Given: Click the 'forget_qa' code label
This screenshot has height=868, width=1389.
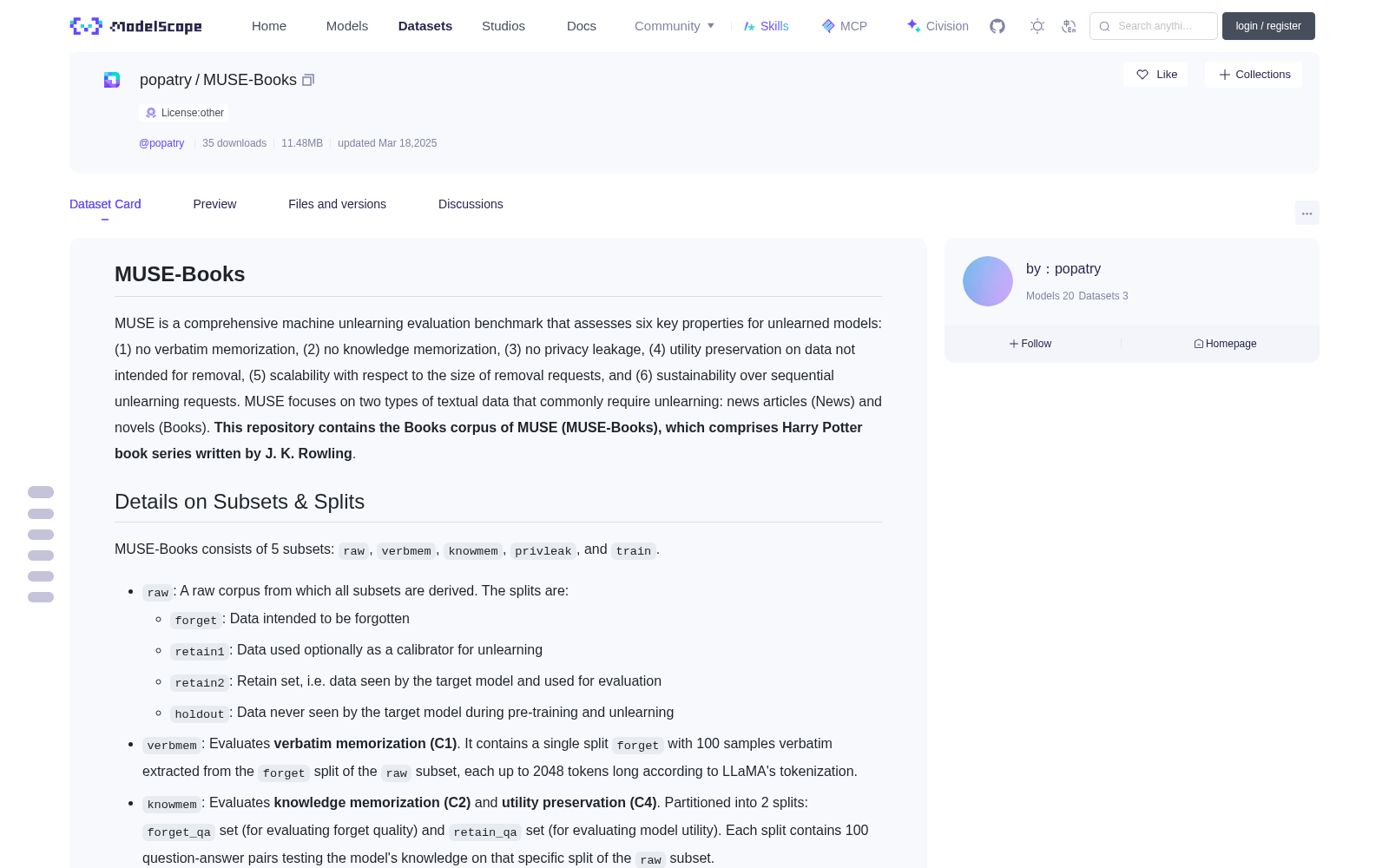Looking at the screenshot, I should click(x=179, y=832).
